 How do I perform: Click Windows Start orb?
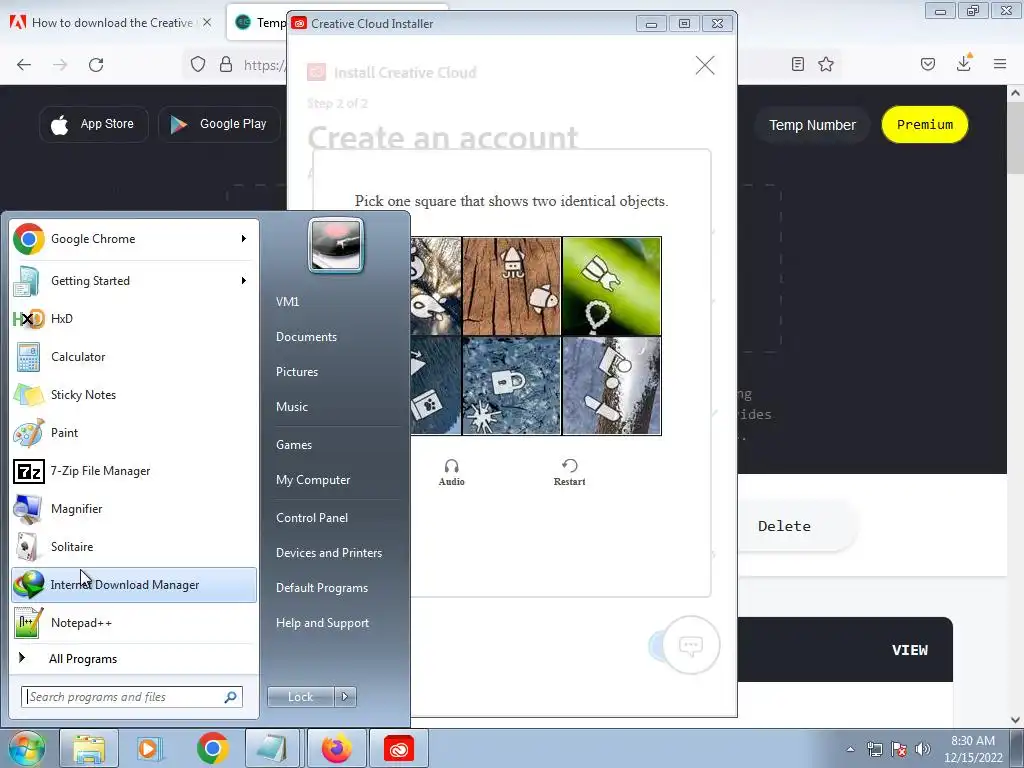[x=27, y=748]
